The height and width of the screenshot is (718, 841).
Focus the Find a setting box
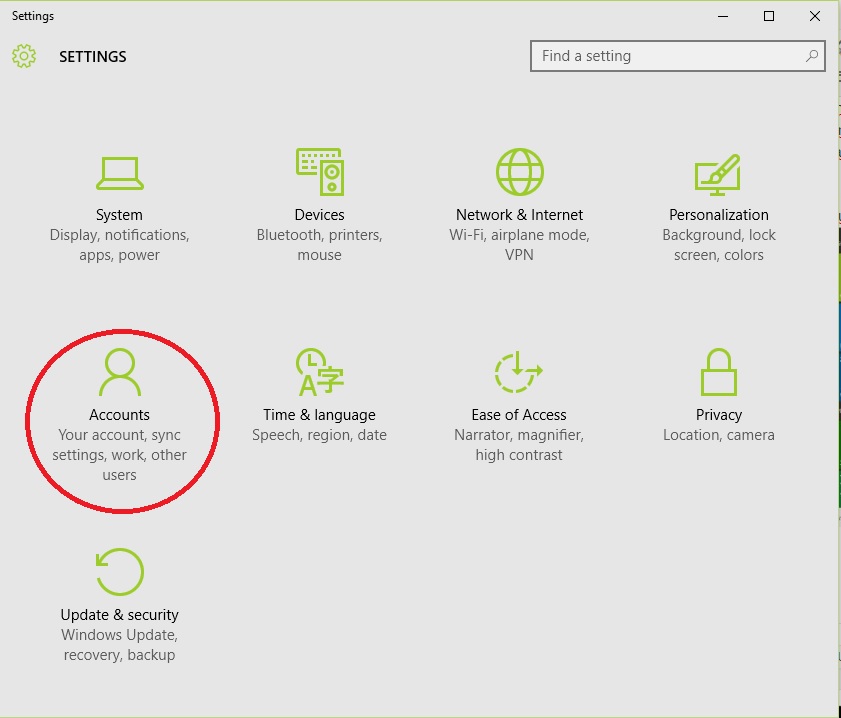tap(677, 56)
